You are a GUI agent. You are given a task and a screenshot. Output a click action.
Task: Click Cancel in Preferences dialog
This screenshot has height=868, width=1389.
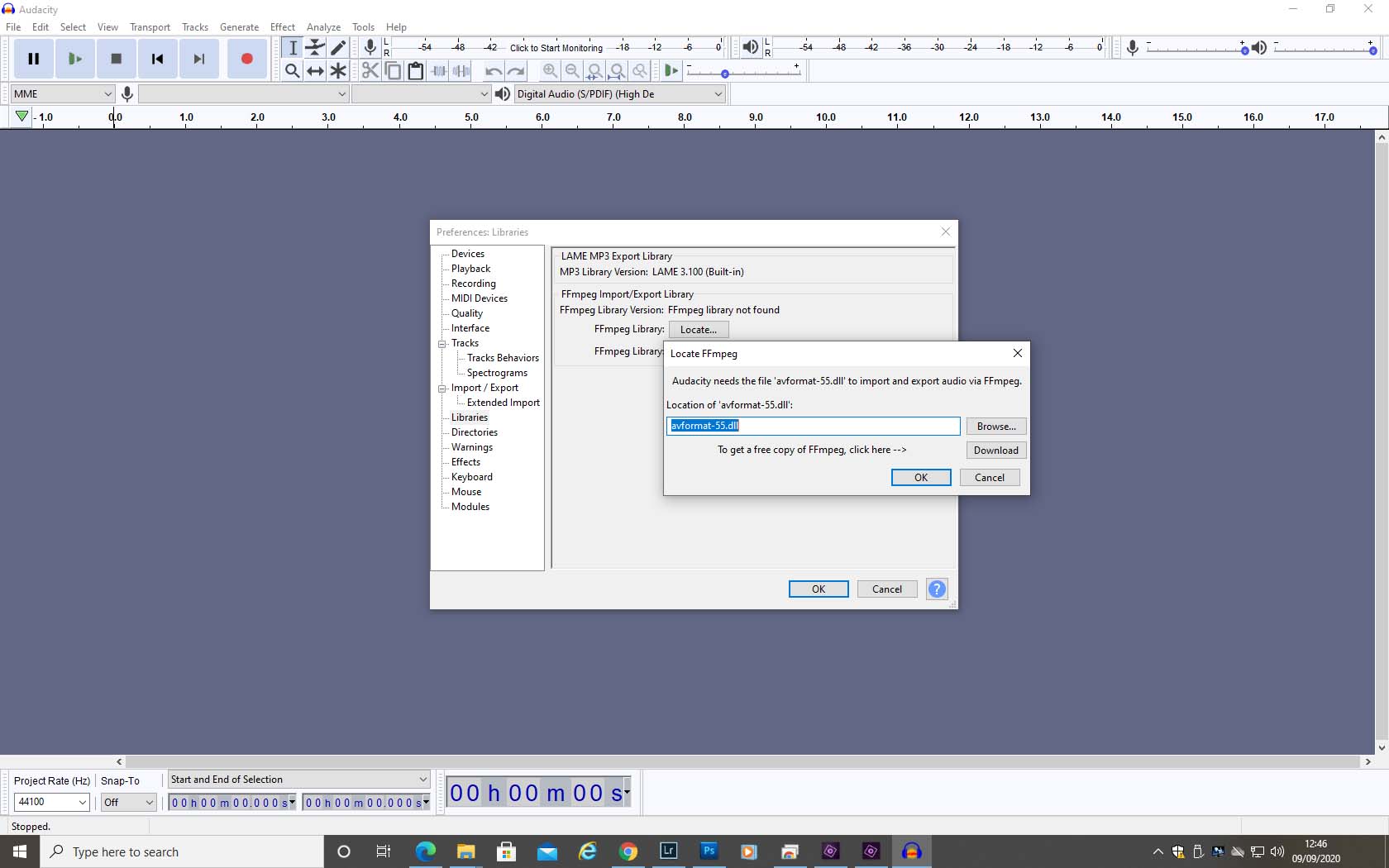[x=887, y=589]
